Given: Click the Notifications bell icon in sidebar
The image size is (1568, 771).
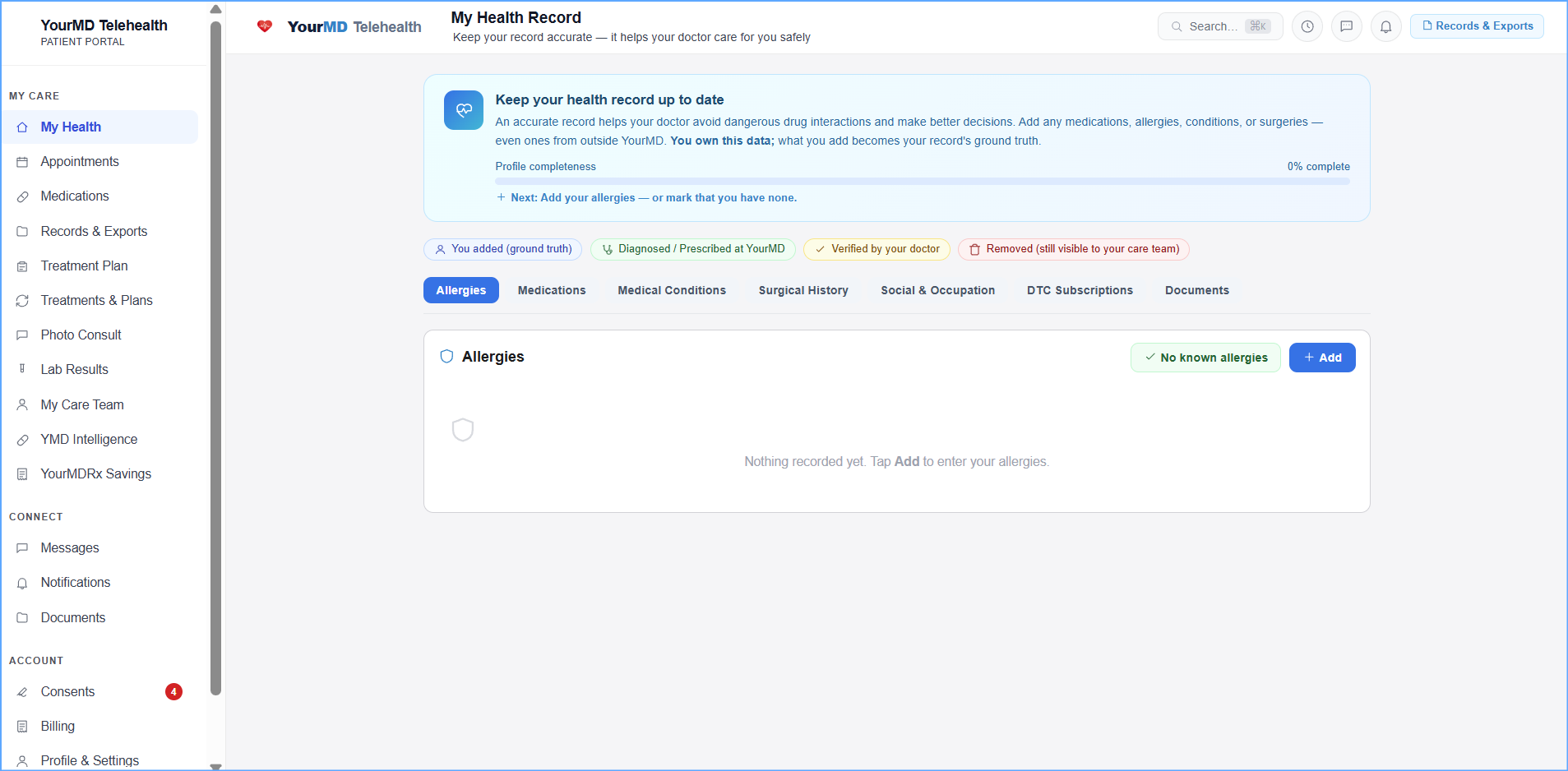Looking at the screenshot, I should (22, 583).
